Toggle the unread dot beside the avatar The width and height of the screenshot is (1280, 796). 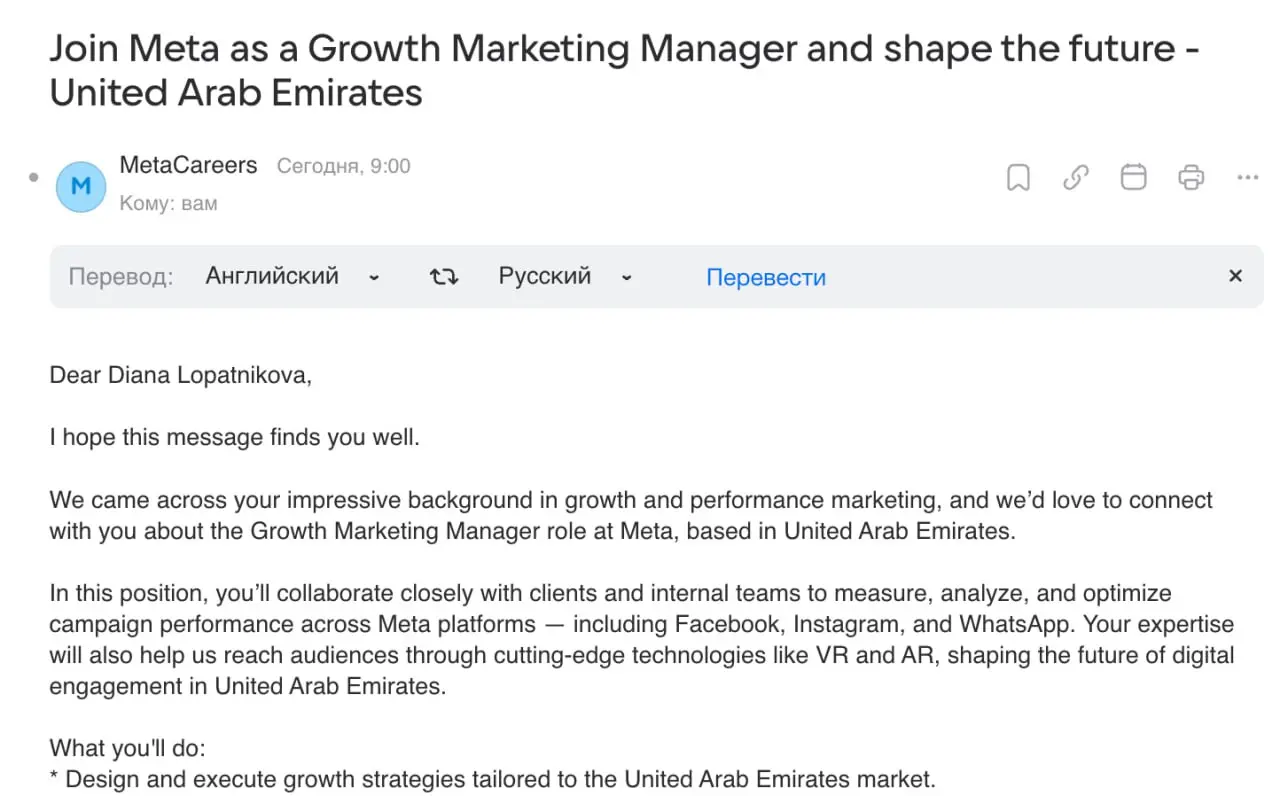(x=34, y=178)
